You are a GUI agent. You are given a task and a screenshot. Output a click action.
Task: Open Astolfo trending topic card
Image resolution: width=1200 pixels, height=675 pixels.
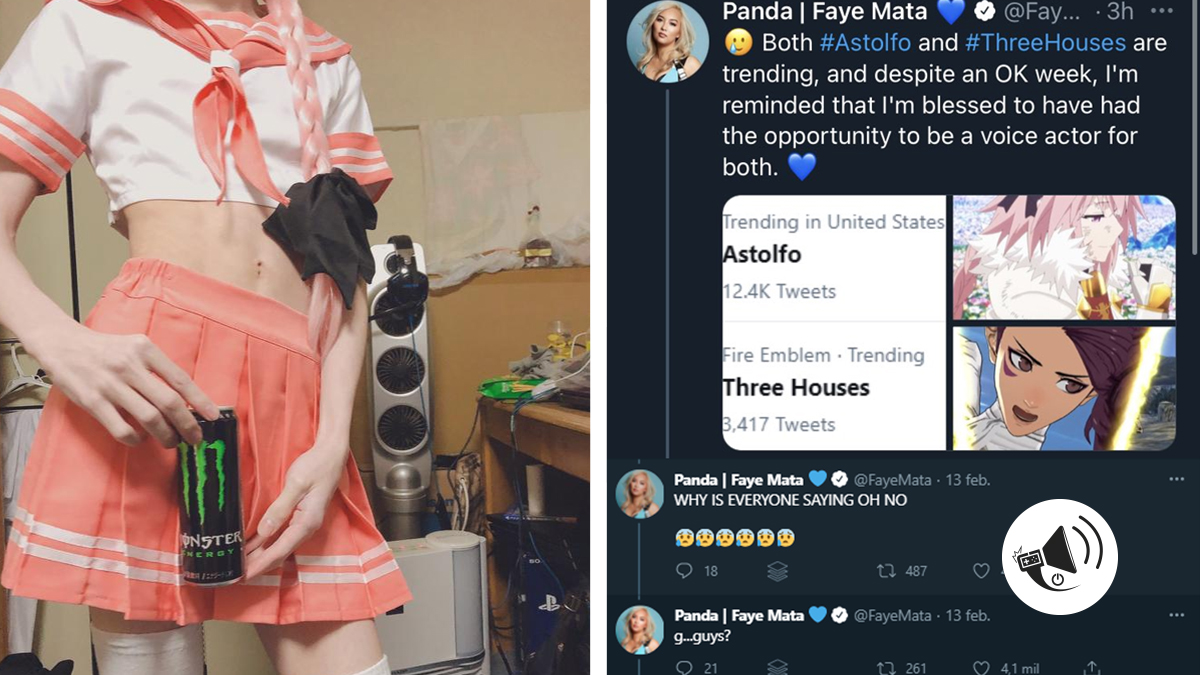(834, 257)
